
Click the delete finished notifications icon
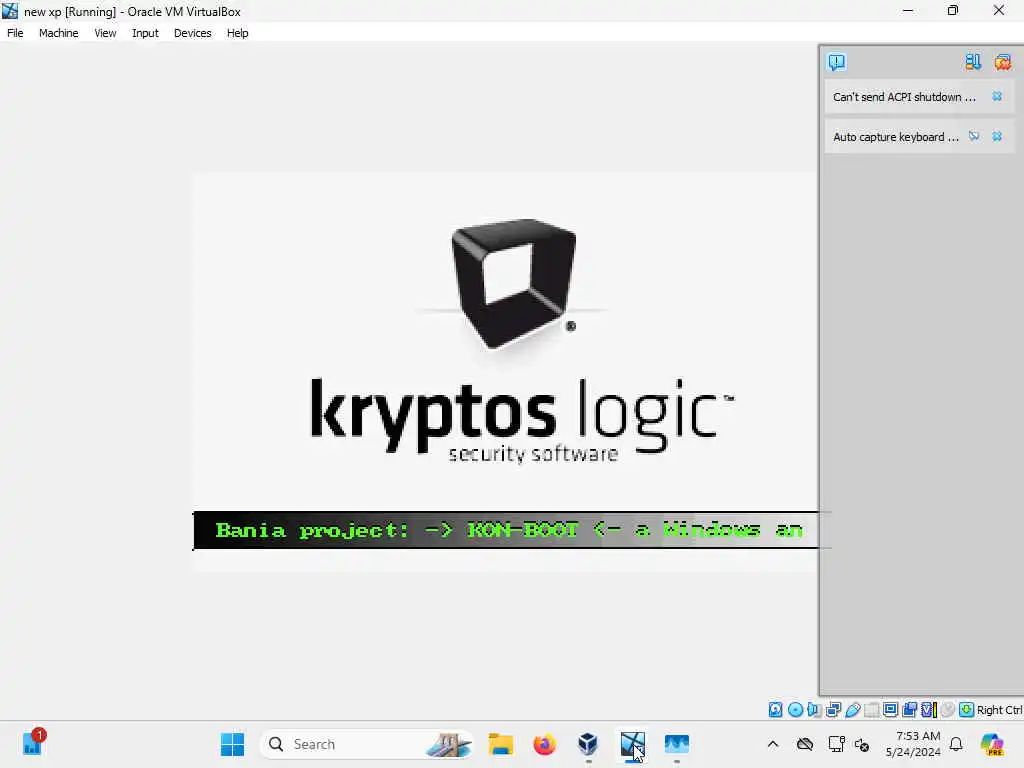[x=1002, y=62]
